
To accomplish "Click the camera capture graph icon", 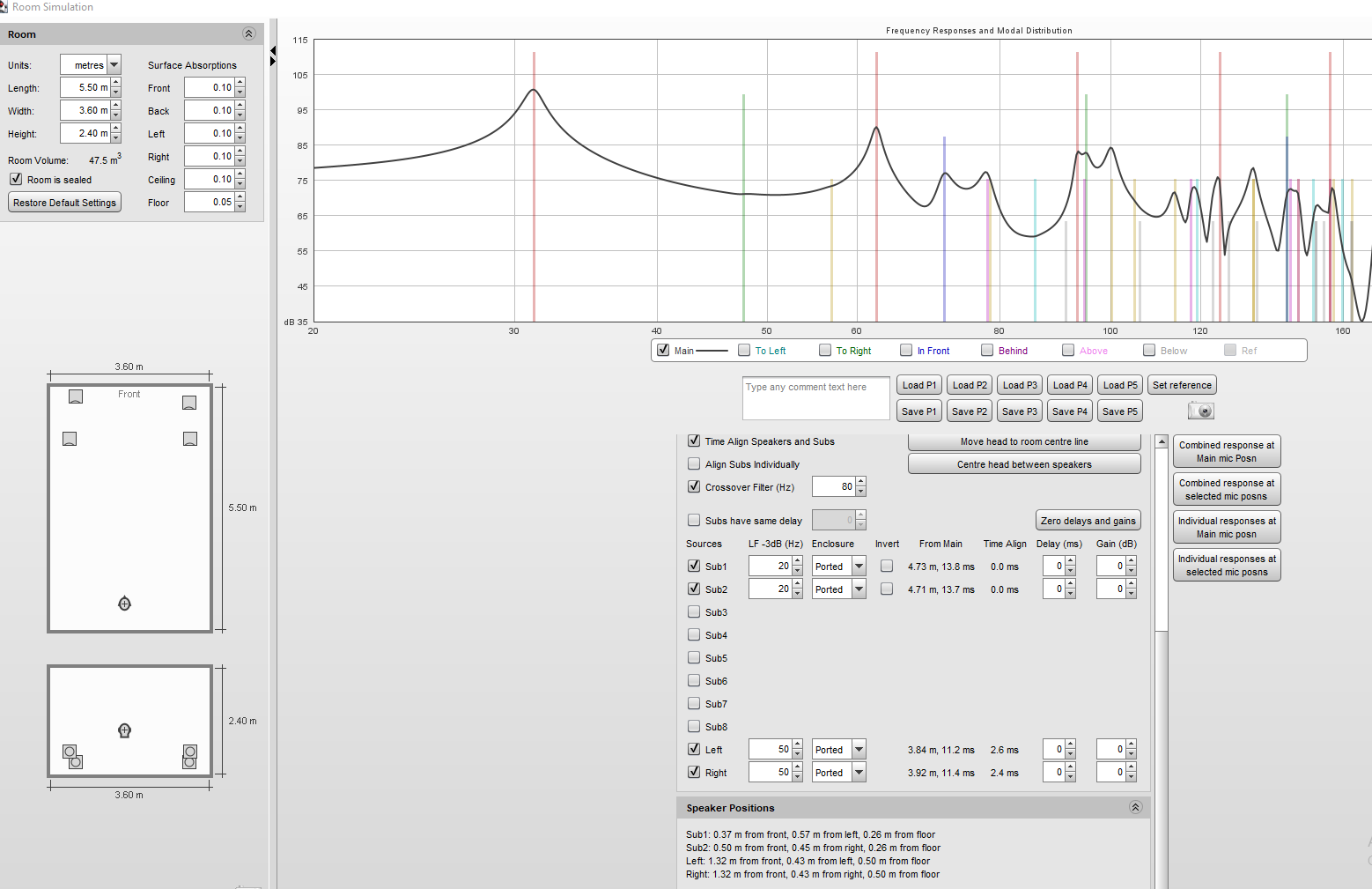I will (1200, 411).
